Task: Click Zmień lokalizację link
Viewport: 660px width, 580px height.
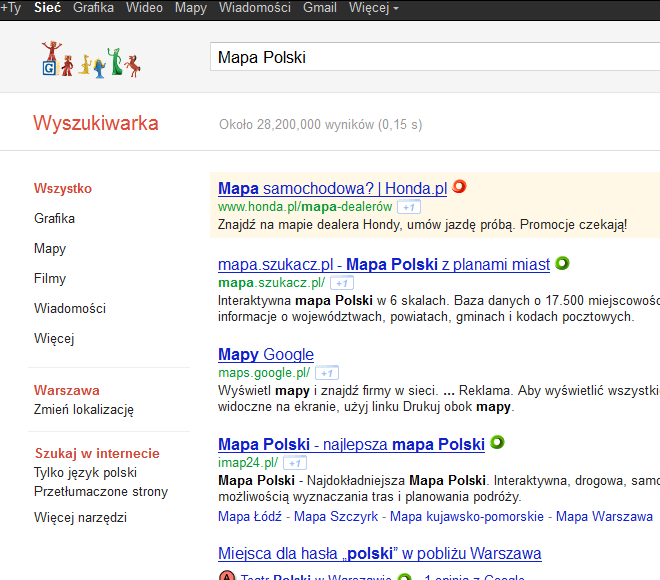Action: (84, 410)
